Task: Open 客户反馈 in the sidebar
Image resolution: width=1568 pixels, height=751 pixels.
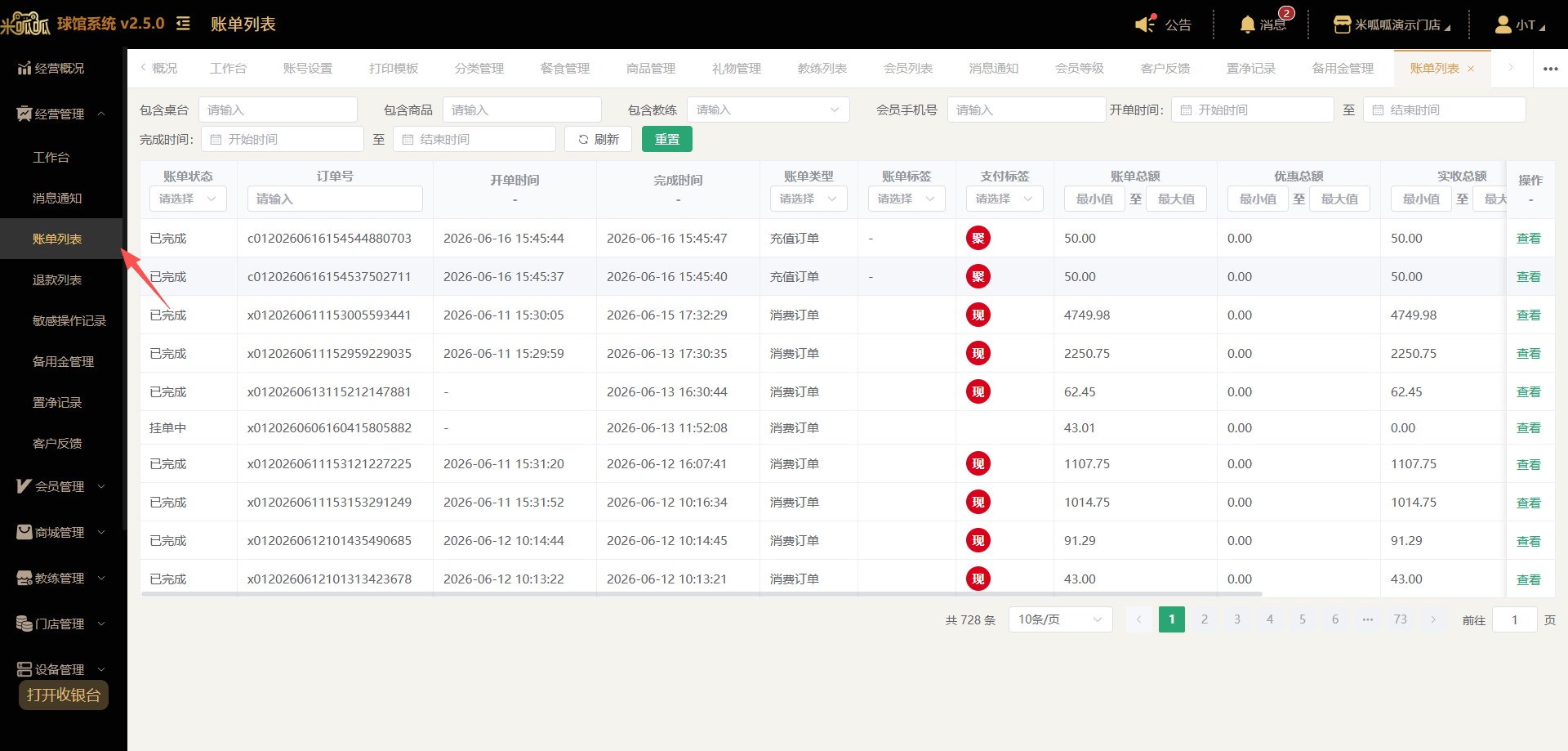Action: pos(57,443)
